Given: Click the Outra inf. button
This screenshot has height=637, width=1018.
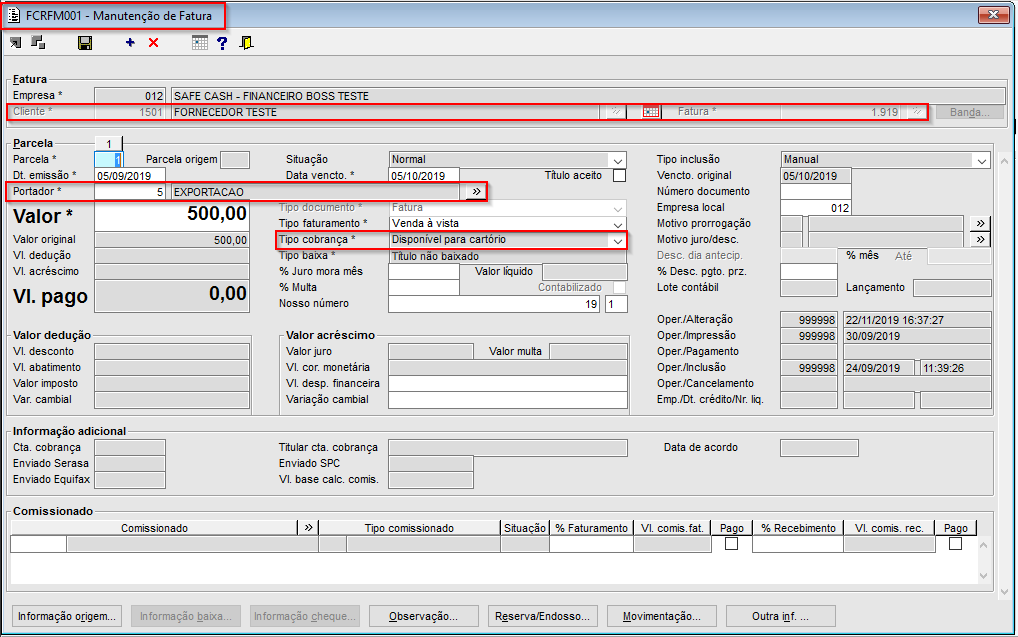Looking at the screenshot, I should coord(780,616).
